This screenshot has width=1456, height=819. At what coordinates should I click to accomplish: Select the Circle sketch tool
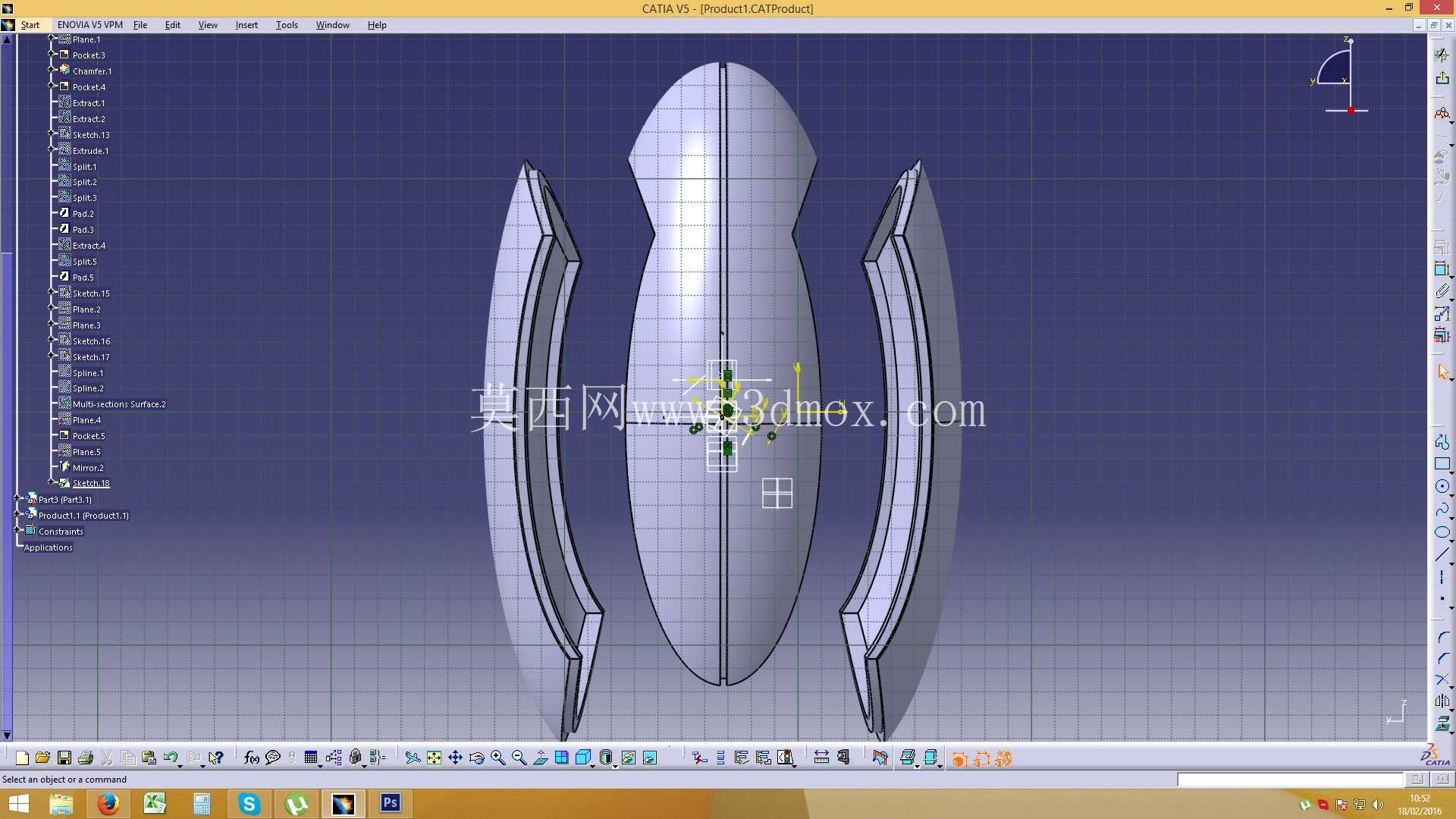pos(1442,487)
